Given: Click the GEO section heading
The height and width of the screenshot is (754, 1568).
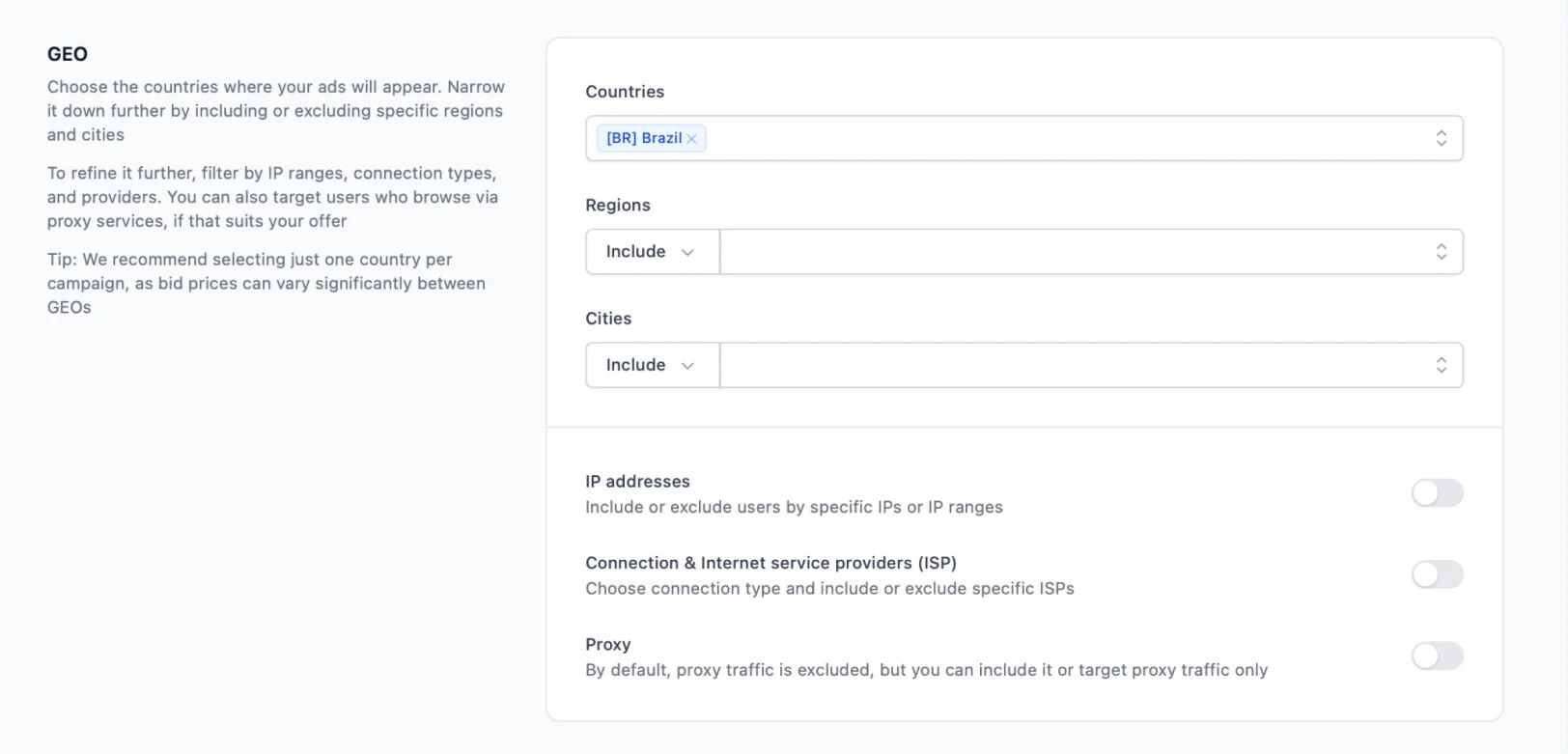Looking at the screenshot, I should [x=68, y=54].
